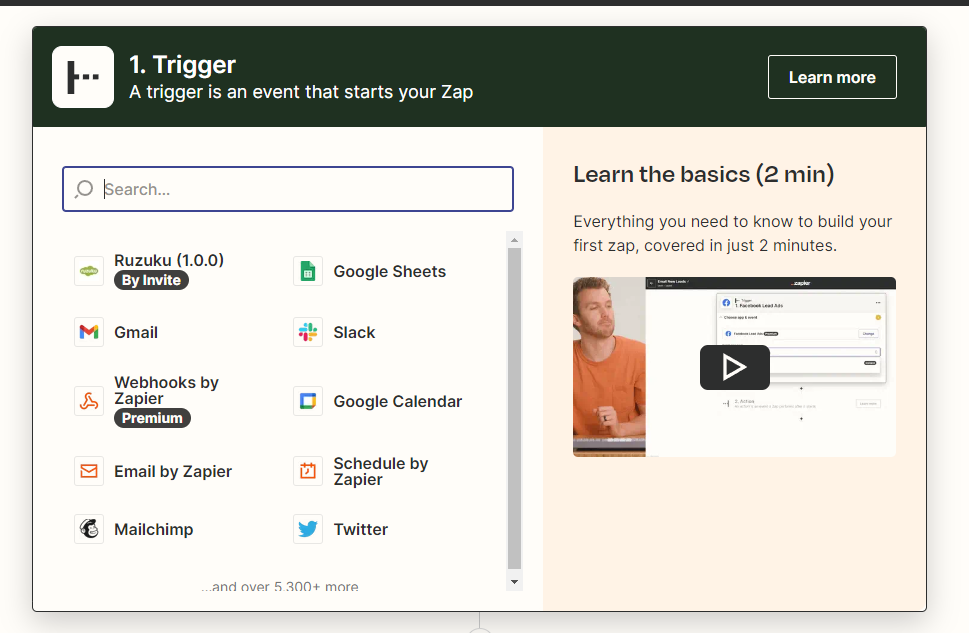Select Slack from the app list
The height and width of the screenshot is (633, 969).
coord(354,333)
